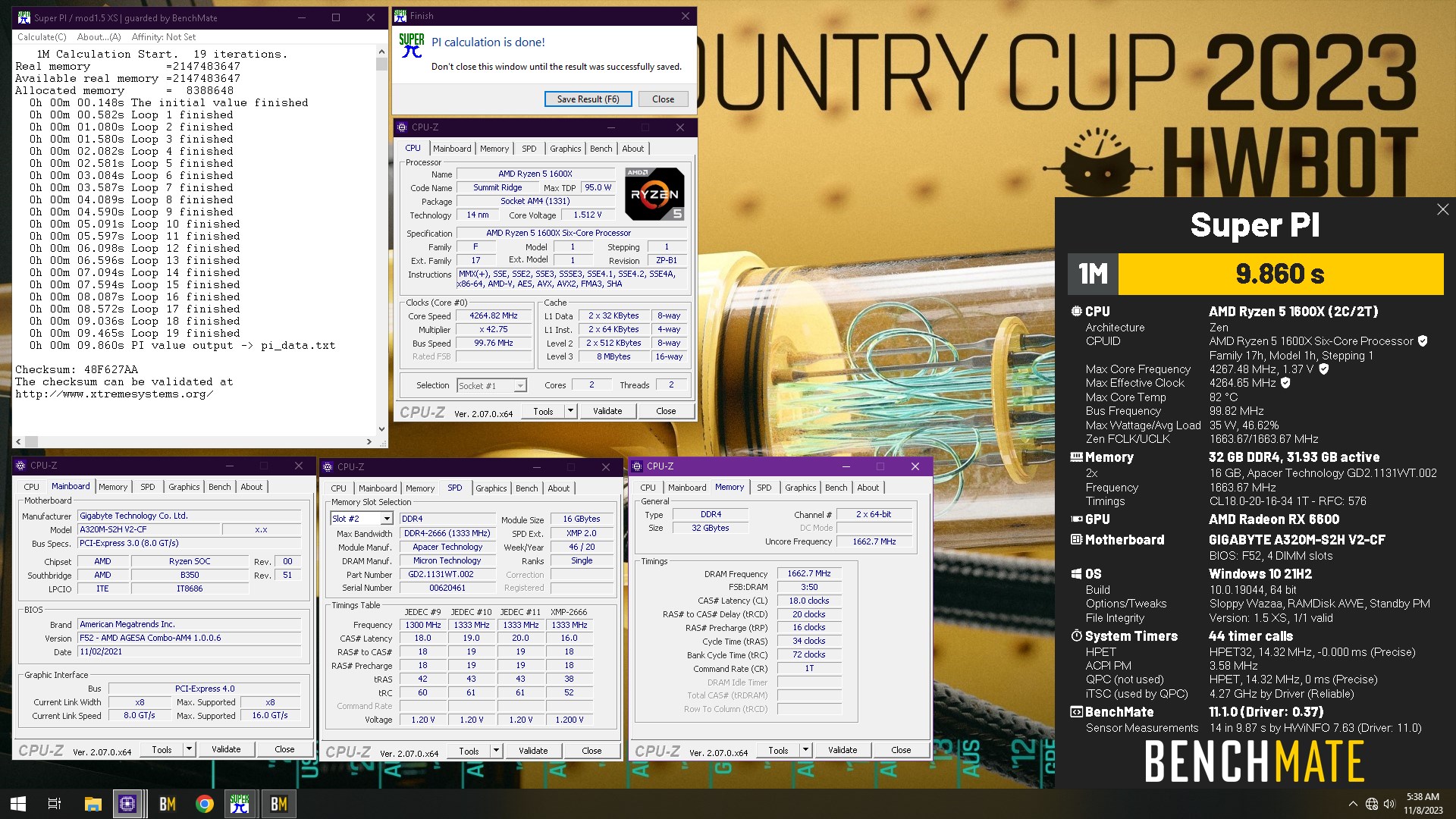This screenshot has height=819, width=1456.
Task: Click the Motherboard icon in BenchMate panel
Action: (x=1076, y=539)
